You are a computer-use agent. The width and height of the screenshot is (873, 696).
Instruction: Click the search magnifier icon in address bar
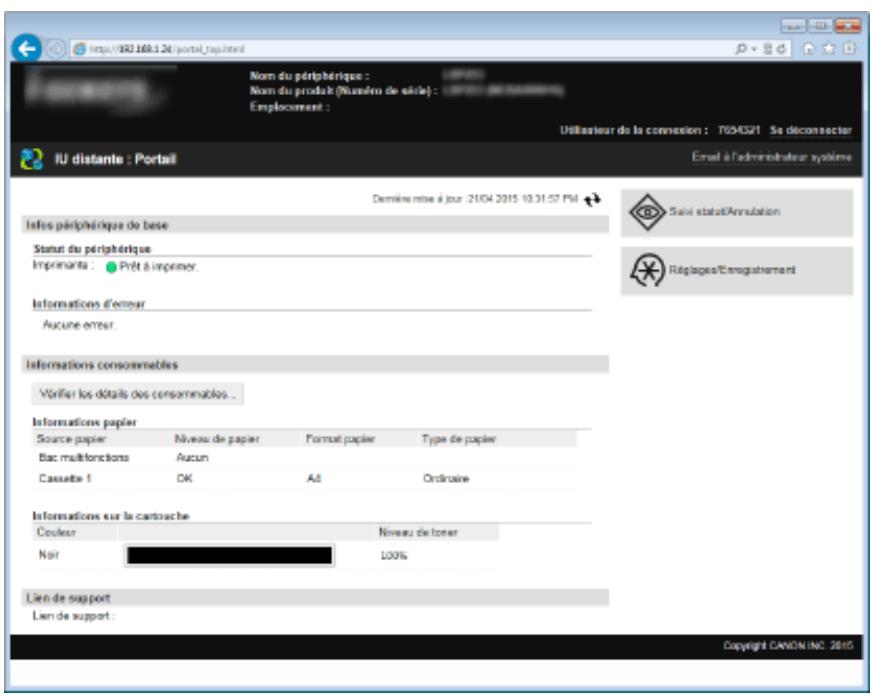pos(740,49)
